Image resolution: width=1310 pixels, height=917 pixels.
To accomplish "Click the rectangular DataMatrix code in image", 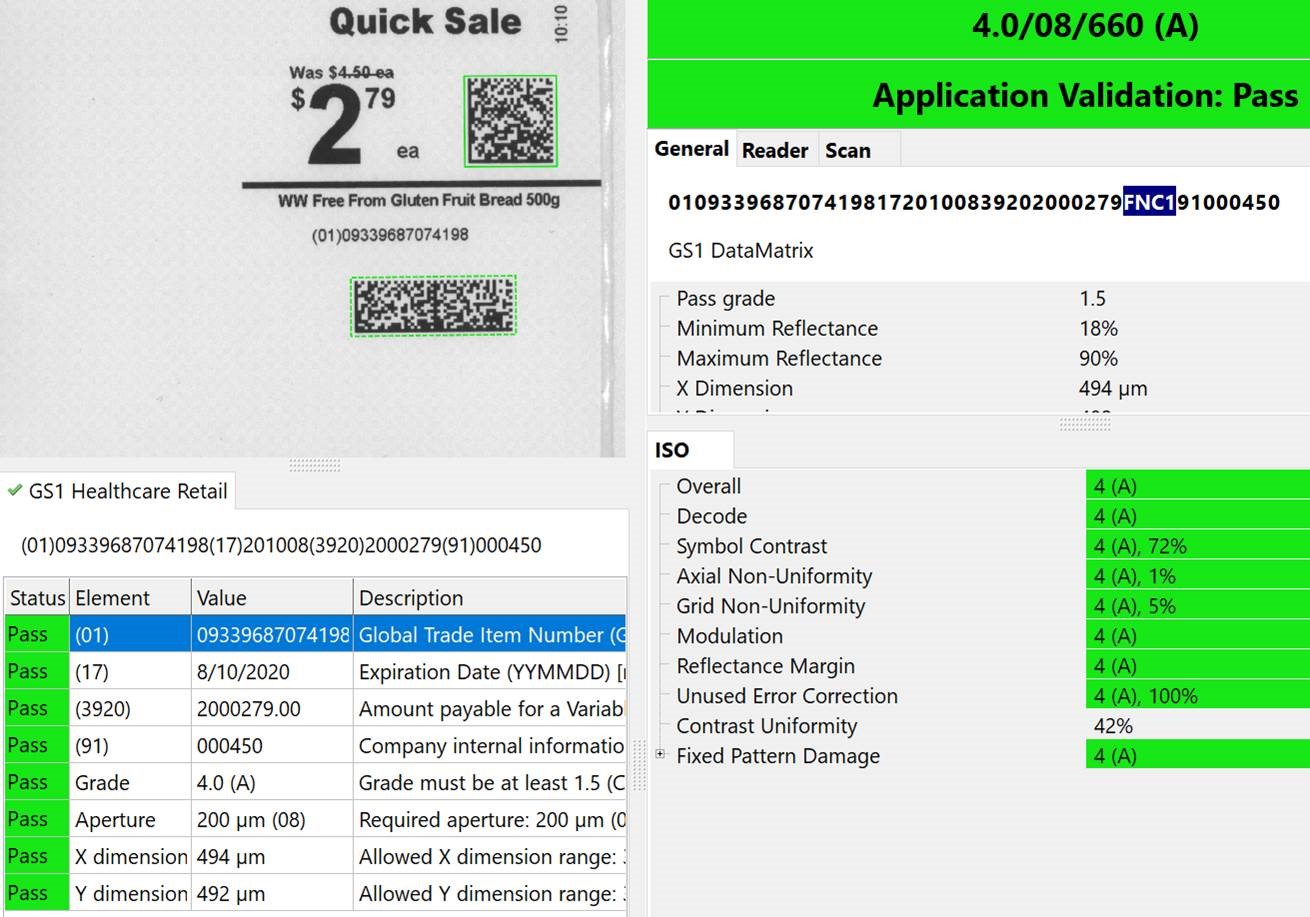I will click(433, 306).
